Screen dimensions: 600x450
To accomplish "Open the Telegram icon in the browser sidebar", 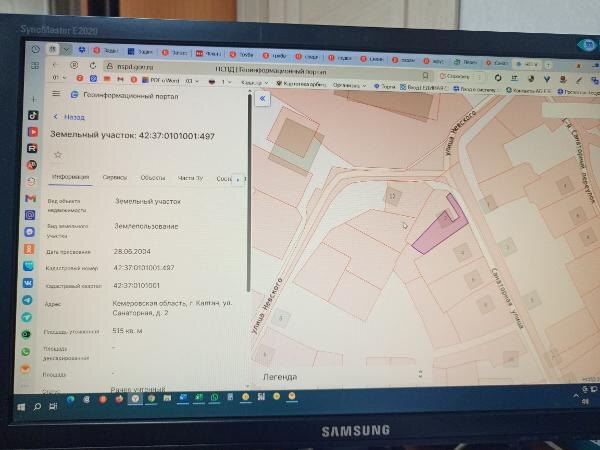I will point(27,300).
